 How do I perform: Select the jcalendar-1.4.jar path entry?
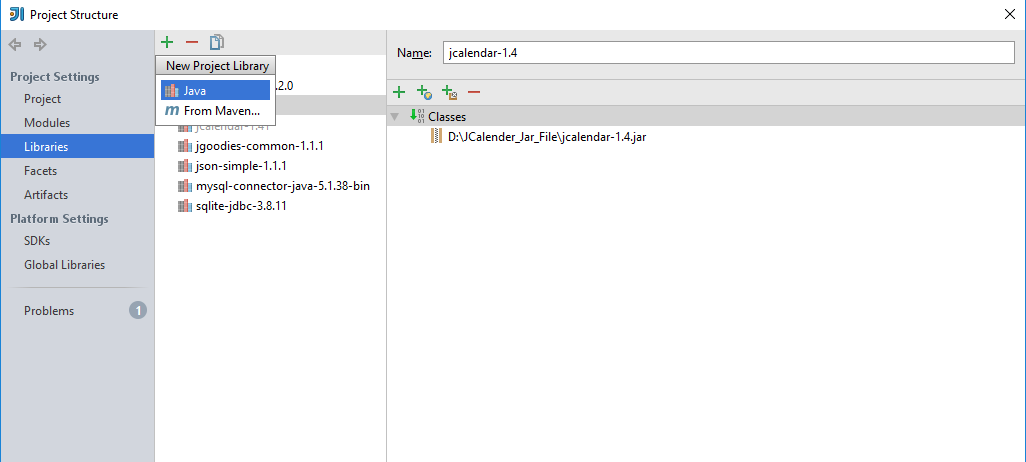click(x=547, y=137)
